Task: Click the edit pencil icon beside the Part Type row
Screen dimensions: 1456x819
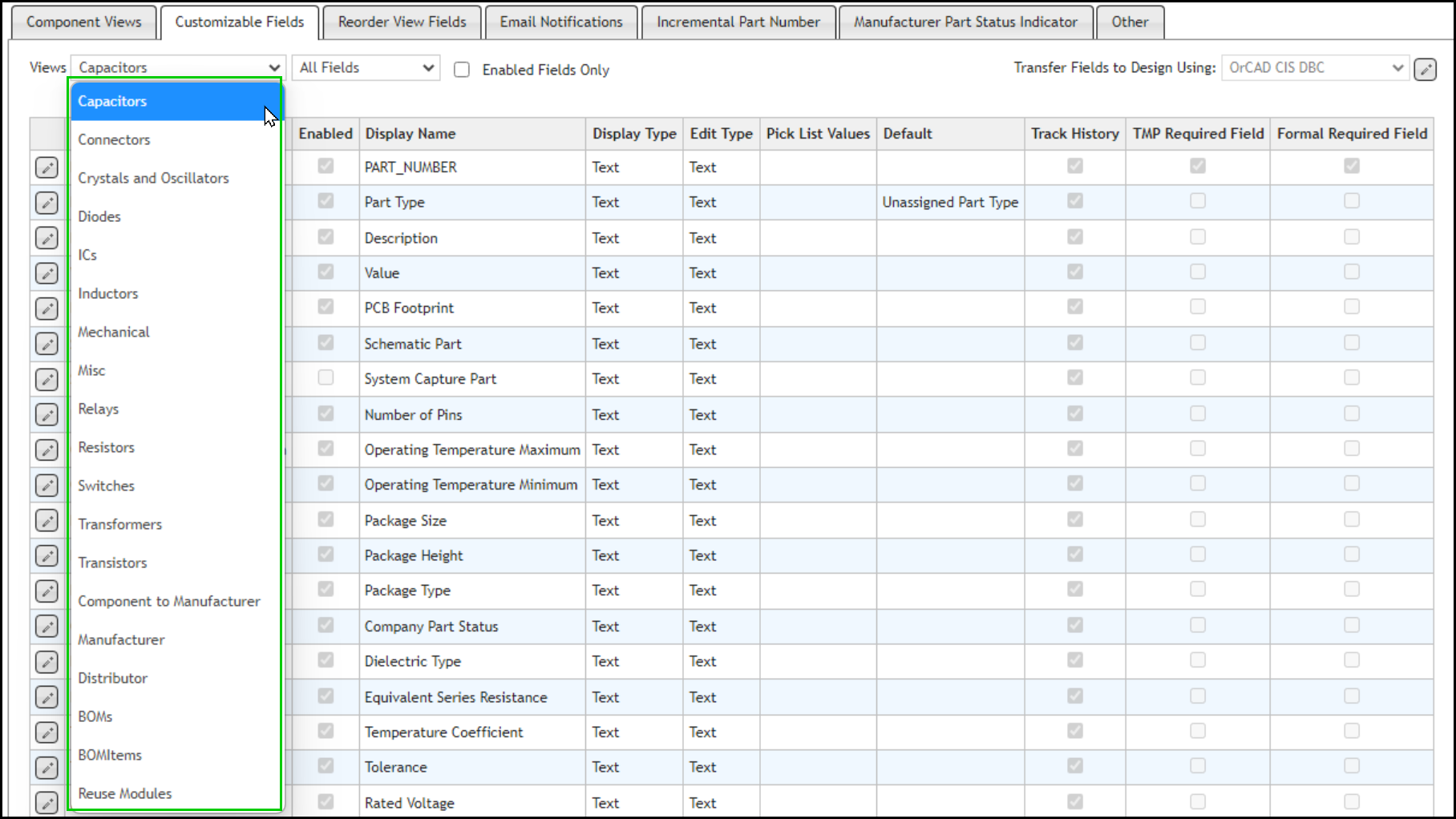Action: (47, 203)
